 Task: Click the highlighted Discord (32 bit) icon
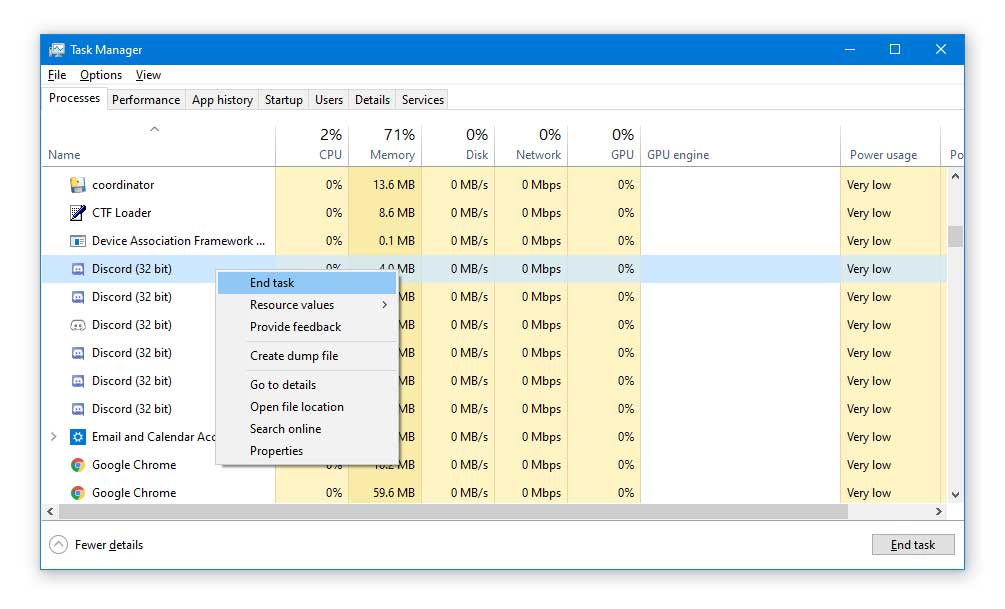coord(78,269)
